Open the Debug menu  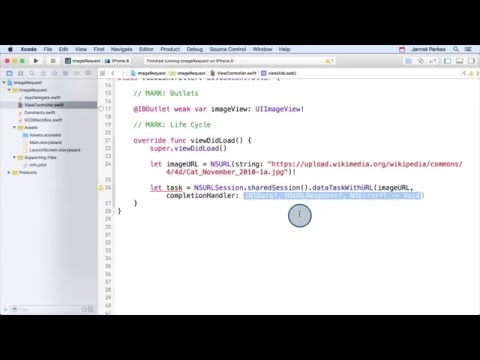(x=195, y=49)
